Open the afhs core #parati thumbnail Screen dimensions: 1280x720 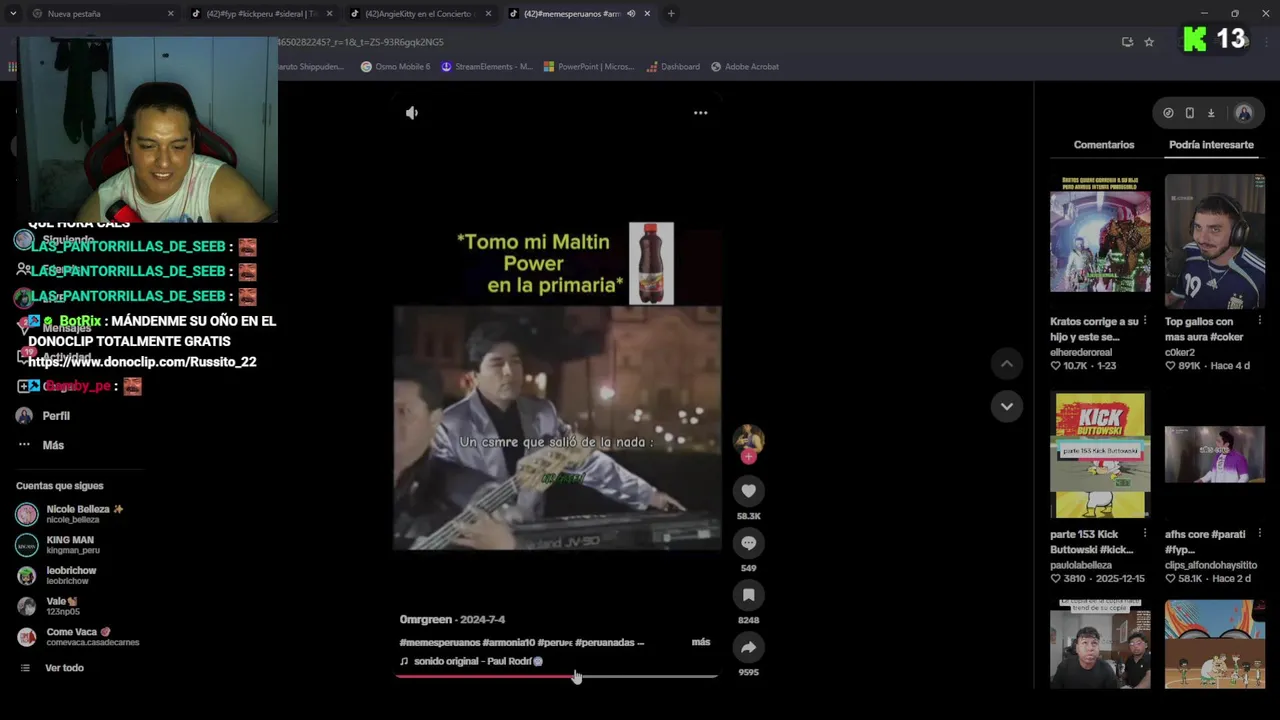point(1214,454)
